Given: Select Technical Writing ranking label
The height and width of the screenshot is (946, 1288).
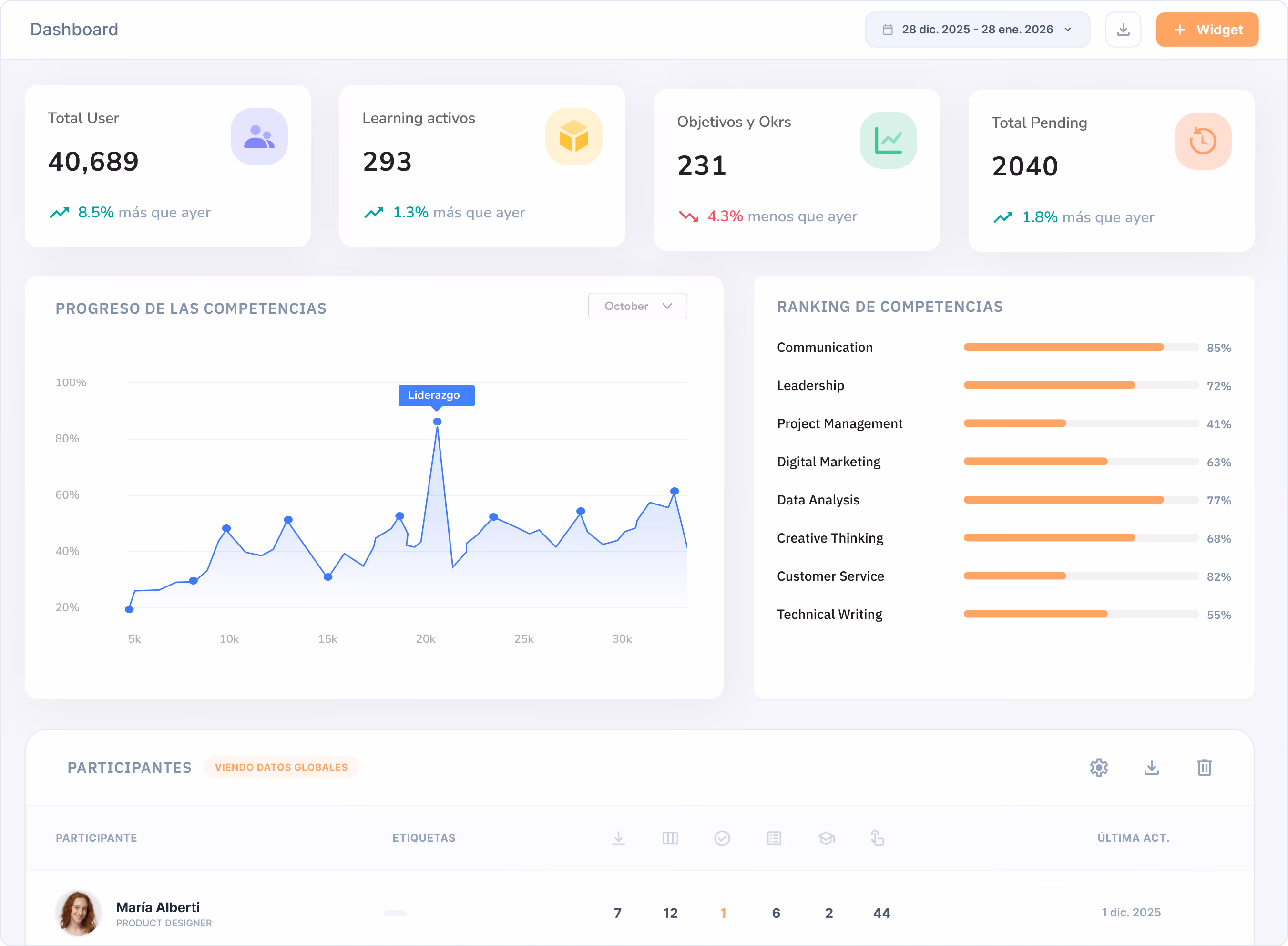Looking at the screenshot, I should [829, 615].
